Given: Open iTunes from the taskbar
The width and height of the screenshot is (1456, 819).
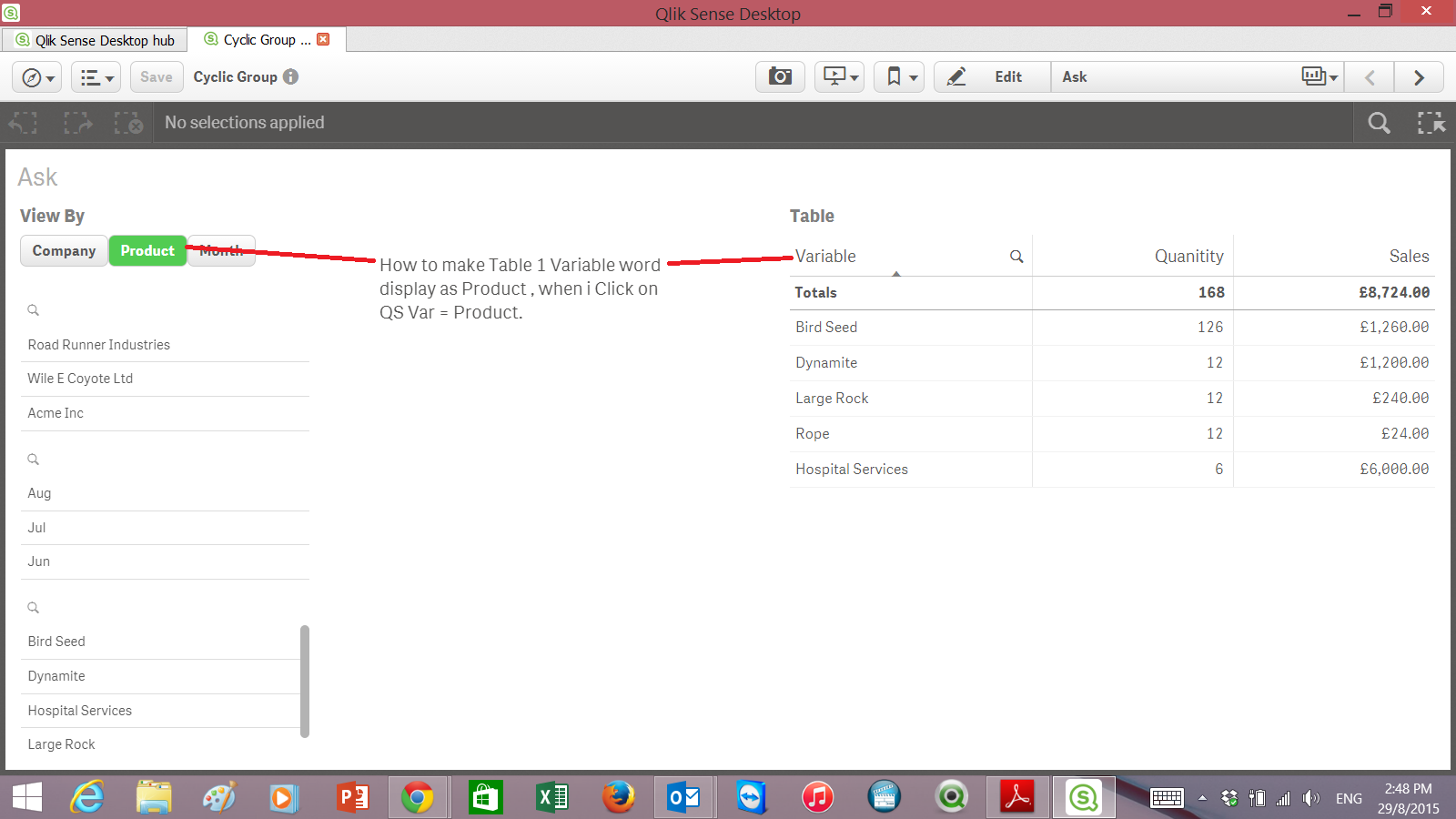Looking at the screenshot, I should click(x=817, y=798).
